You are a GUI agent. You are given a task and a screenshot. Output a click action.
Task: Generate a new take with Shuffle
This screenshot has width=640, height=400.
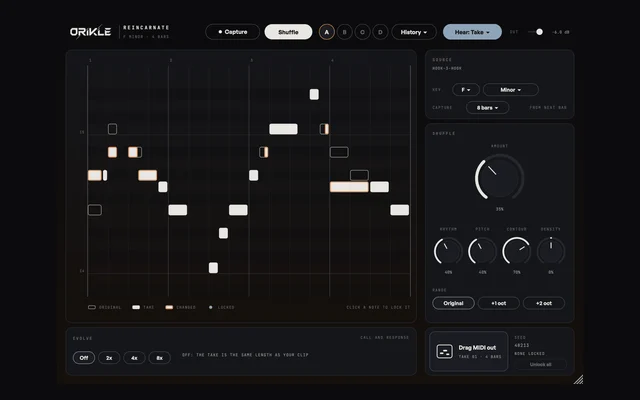[x=288, y=32]
